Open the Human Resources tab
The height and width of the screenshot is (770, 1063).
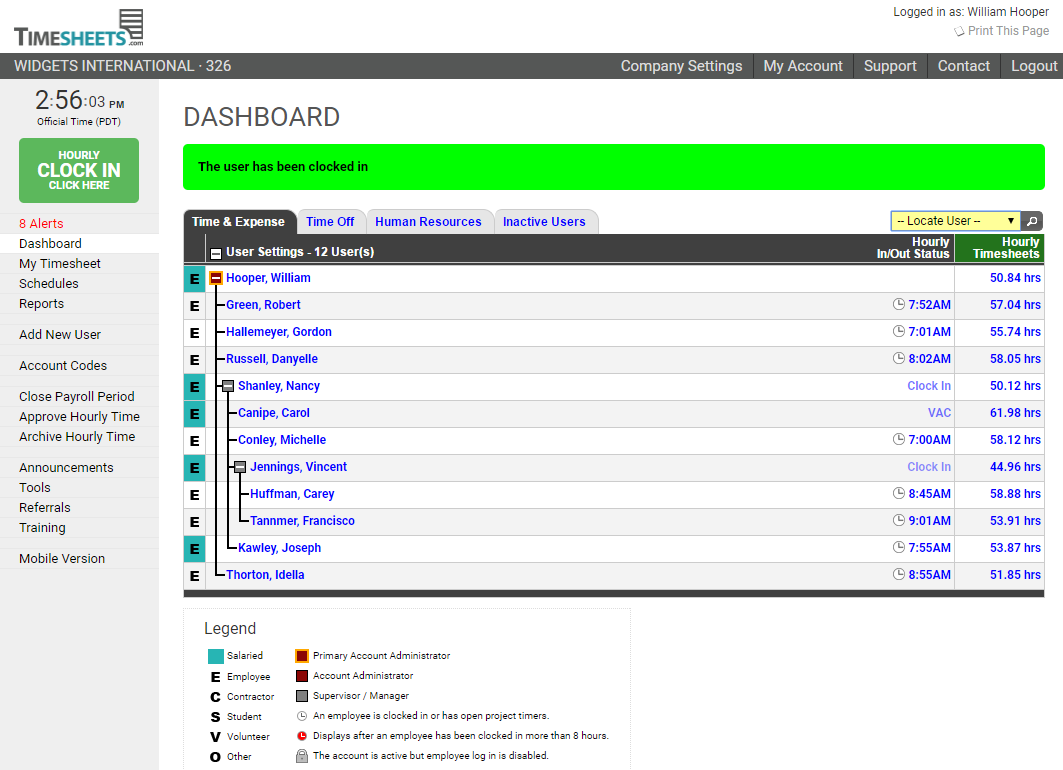click(428, 222)
